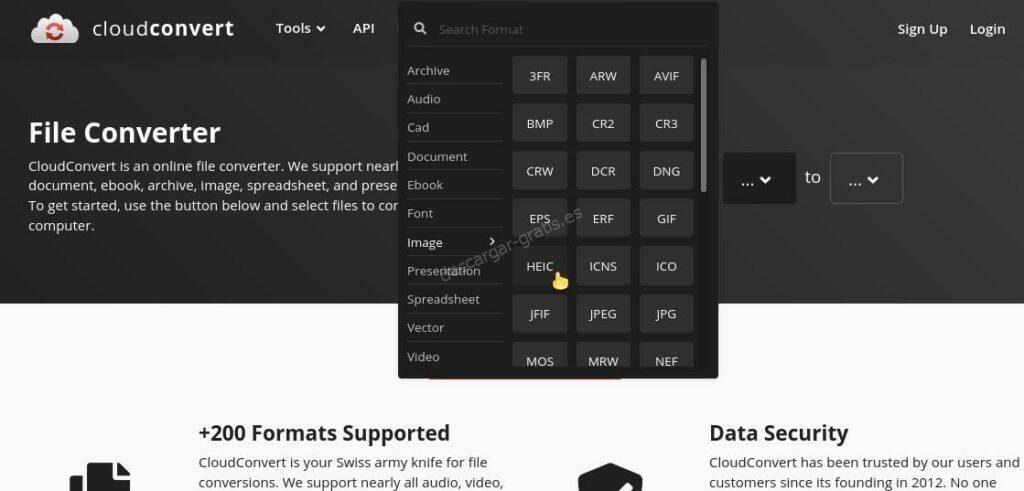Select the AVIF format button
The height and width of the screenshot is (491, 1024).
click(x=666, y=76)
